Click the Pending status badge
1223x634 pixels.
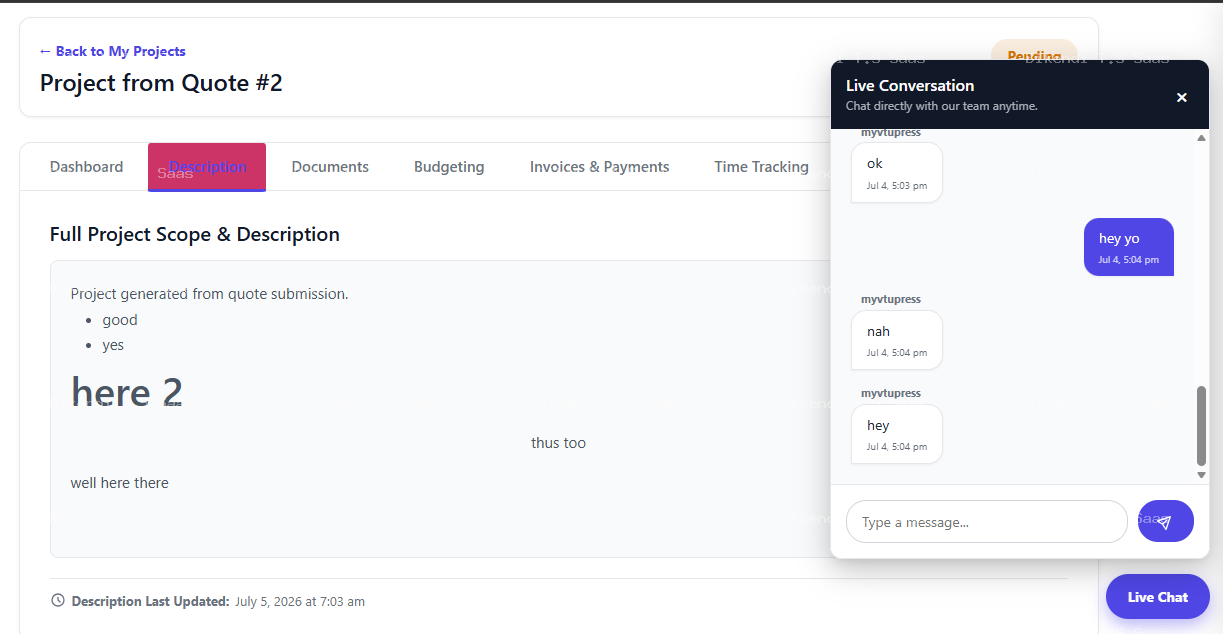[x=1034, y=57]
